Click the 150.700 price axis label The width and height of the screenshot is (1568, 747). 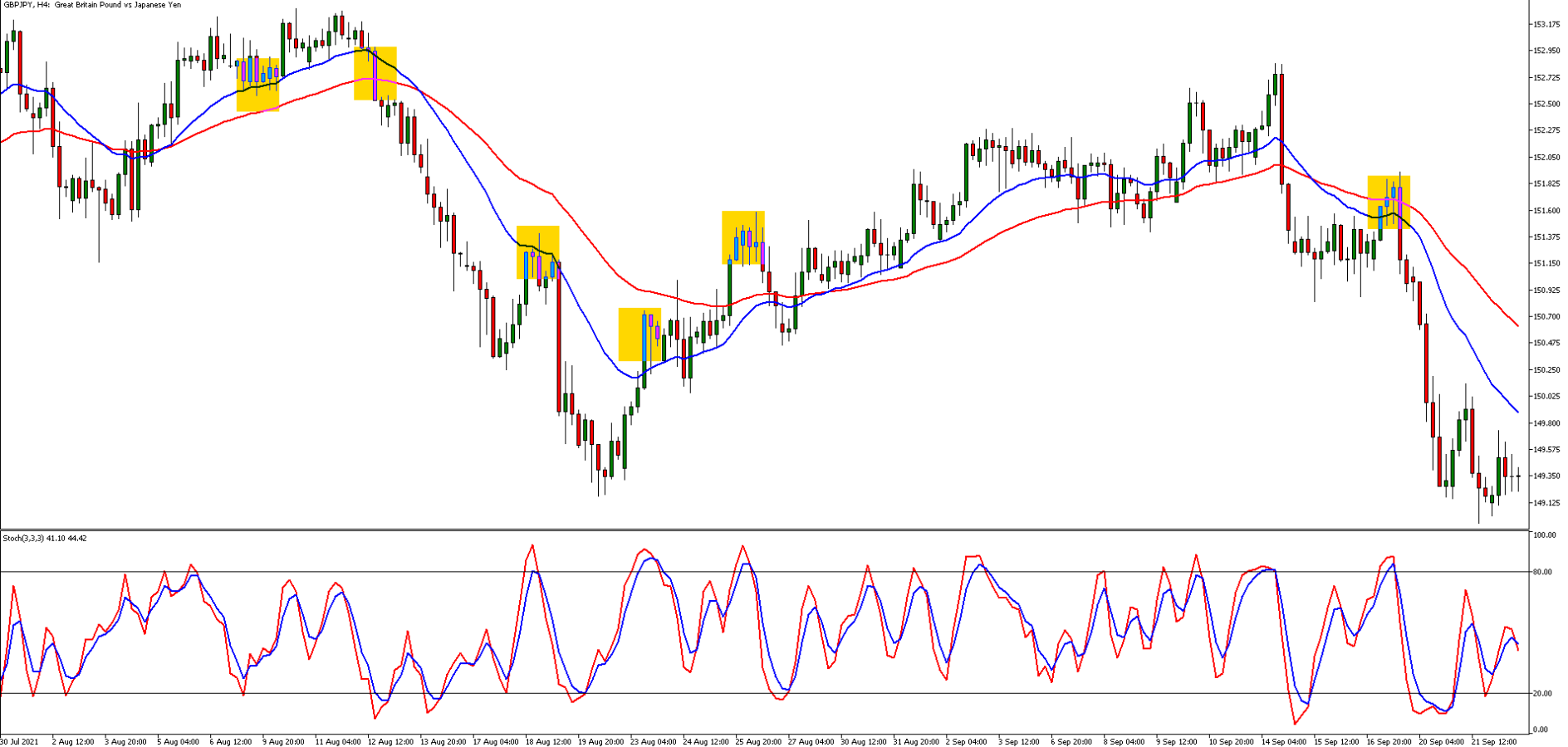[x=1546, y=316]
